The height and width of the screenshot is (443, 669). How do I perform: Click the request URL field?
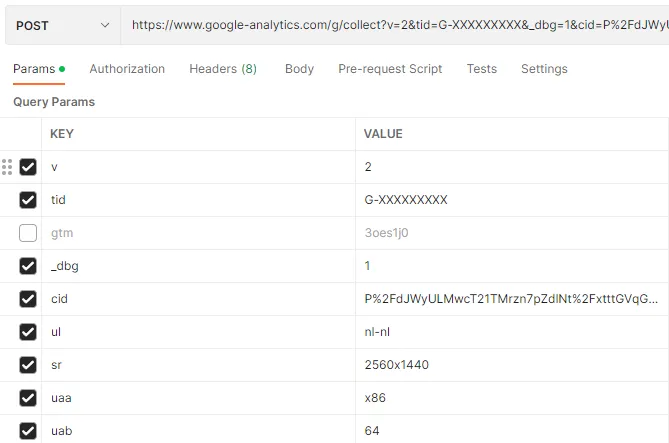pyautogui.click(x=395, y=25)
